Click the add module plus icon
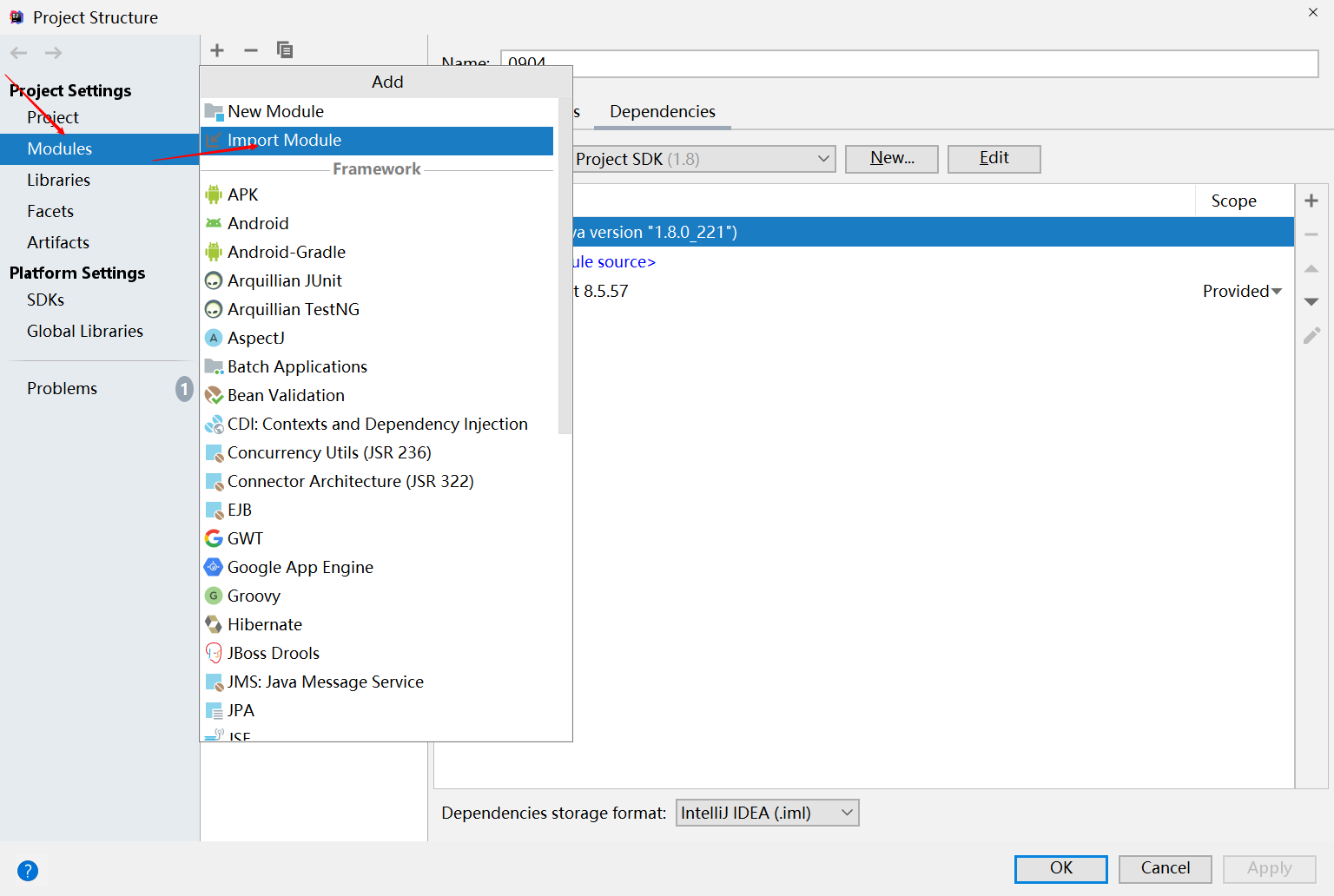The height and width of the screenshot is (896, 1334). coord(217,50)
